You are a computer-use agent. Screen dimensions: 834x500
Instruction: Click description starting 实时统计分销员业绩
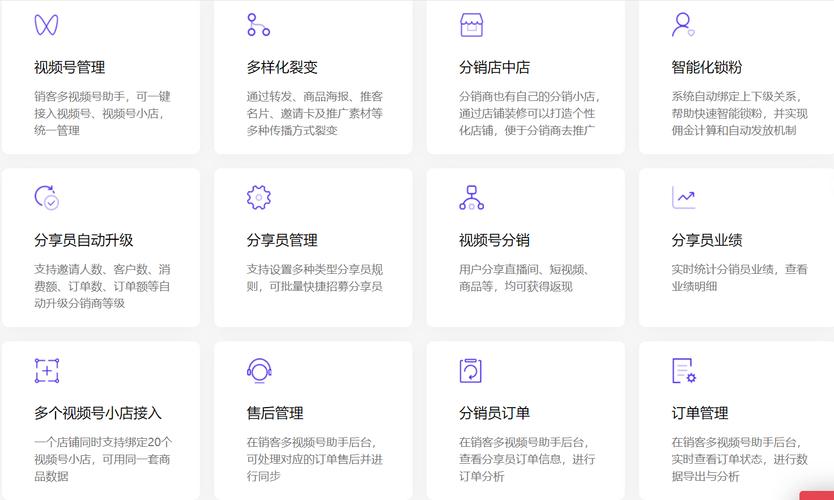pyautogui.click(x=739, y=278)
